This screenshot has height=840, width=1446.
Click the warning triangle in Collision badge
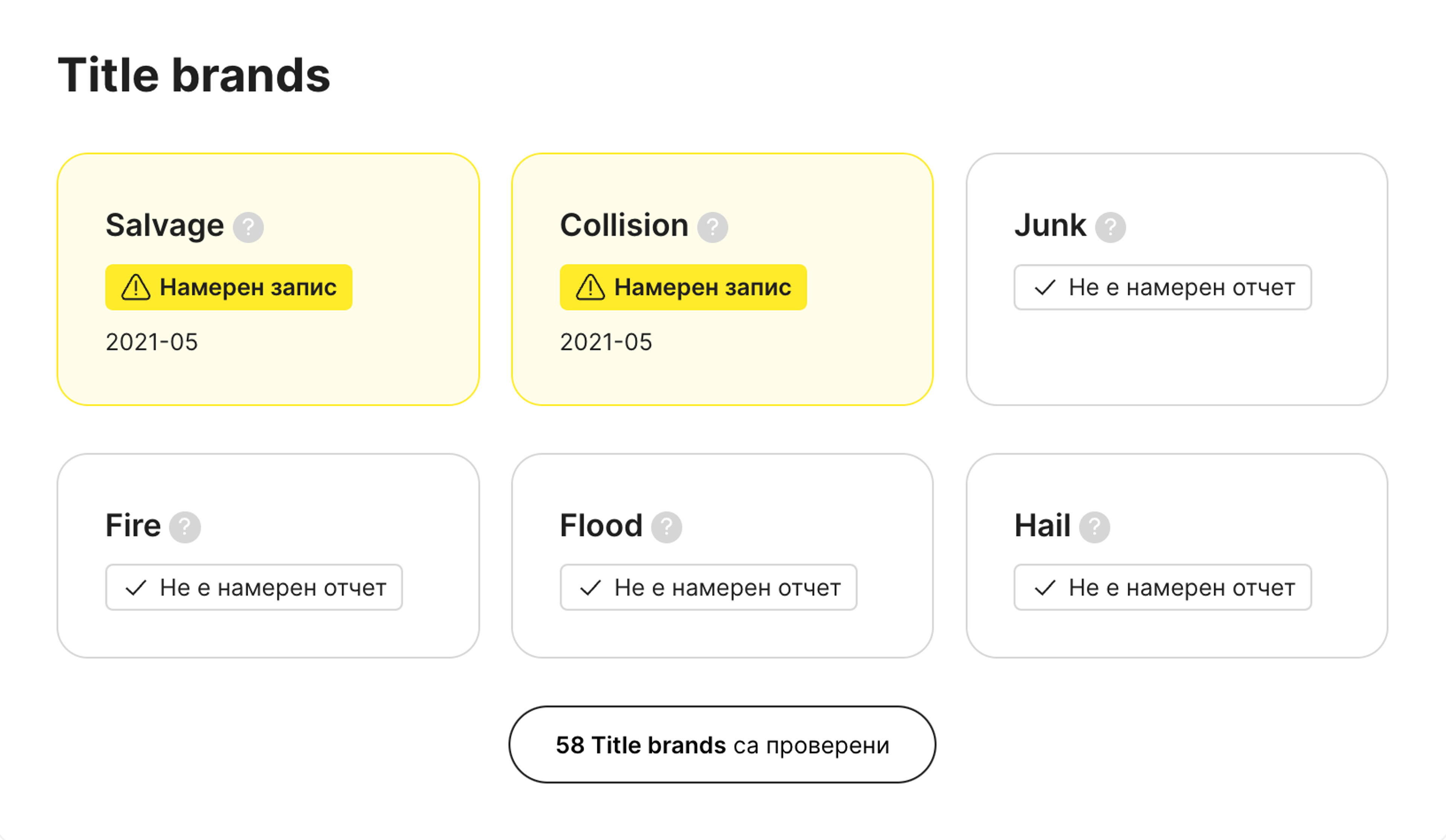(590, 287)
